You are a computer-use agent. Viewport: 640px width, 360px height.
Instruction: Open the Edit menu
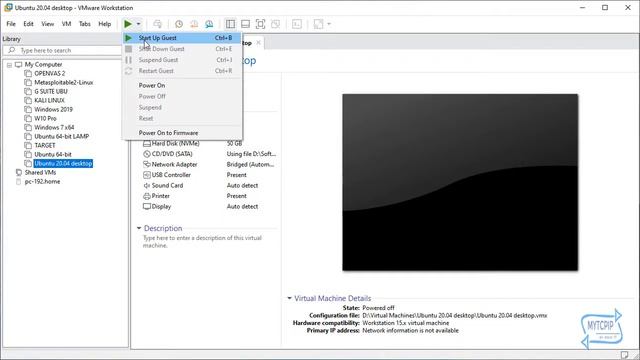tap(29, 24)
